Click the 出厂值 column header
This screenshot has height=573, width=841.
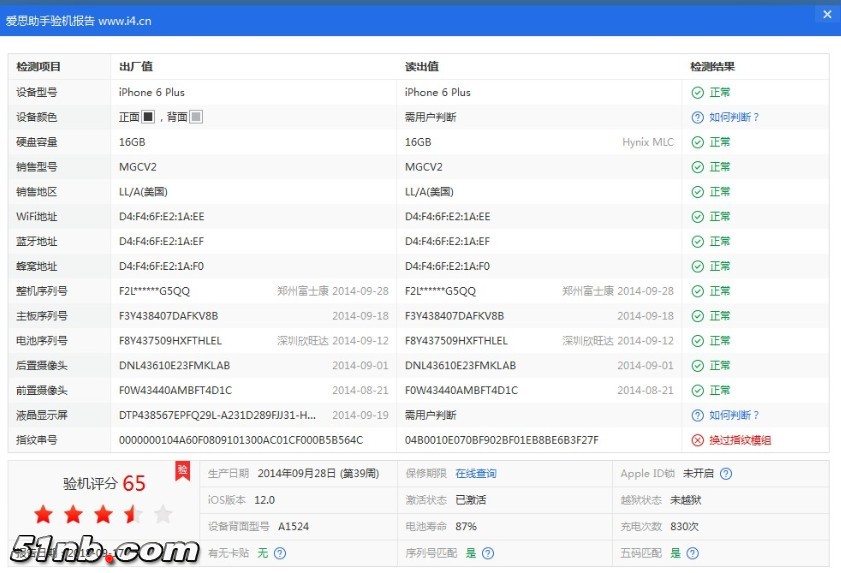[x=135, y=67]
